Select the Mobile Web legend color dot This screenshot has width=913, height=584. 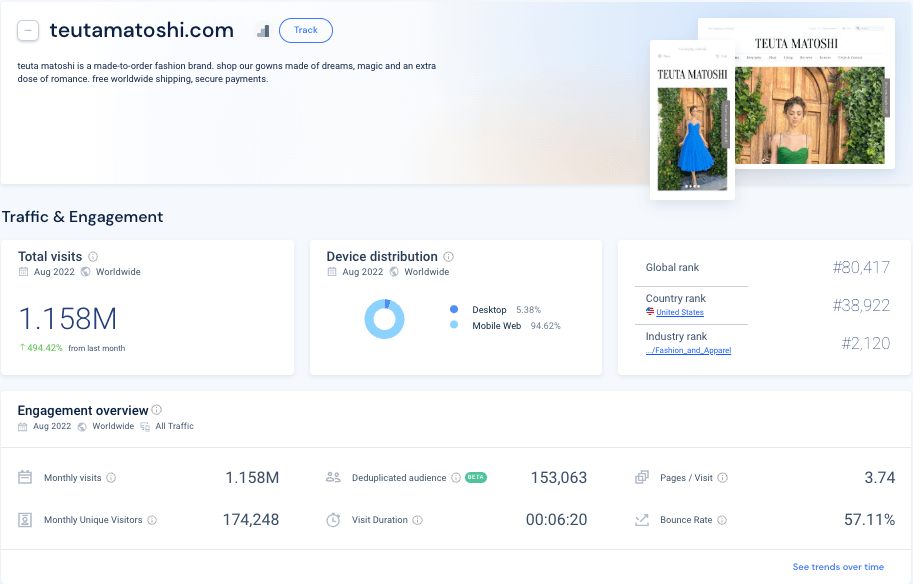click(x=454, y=325)
